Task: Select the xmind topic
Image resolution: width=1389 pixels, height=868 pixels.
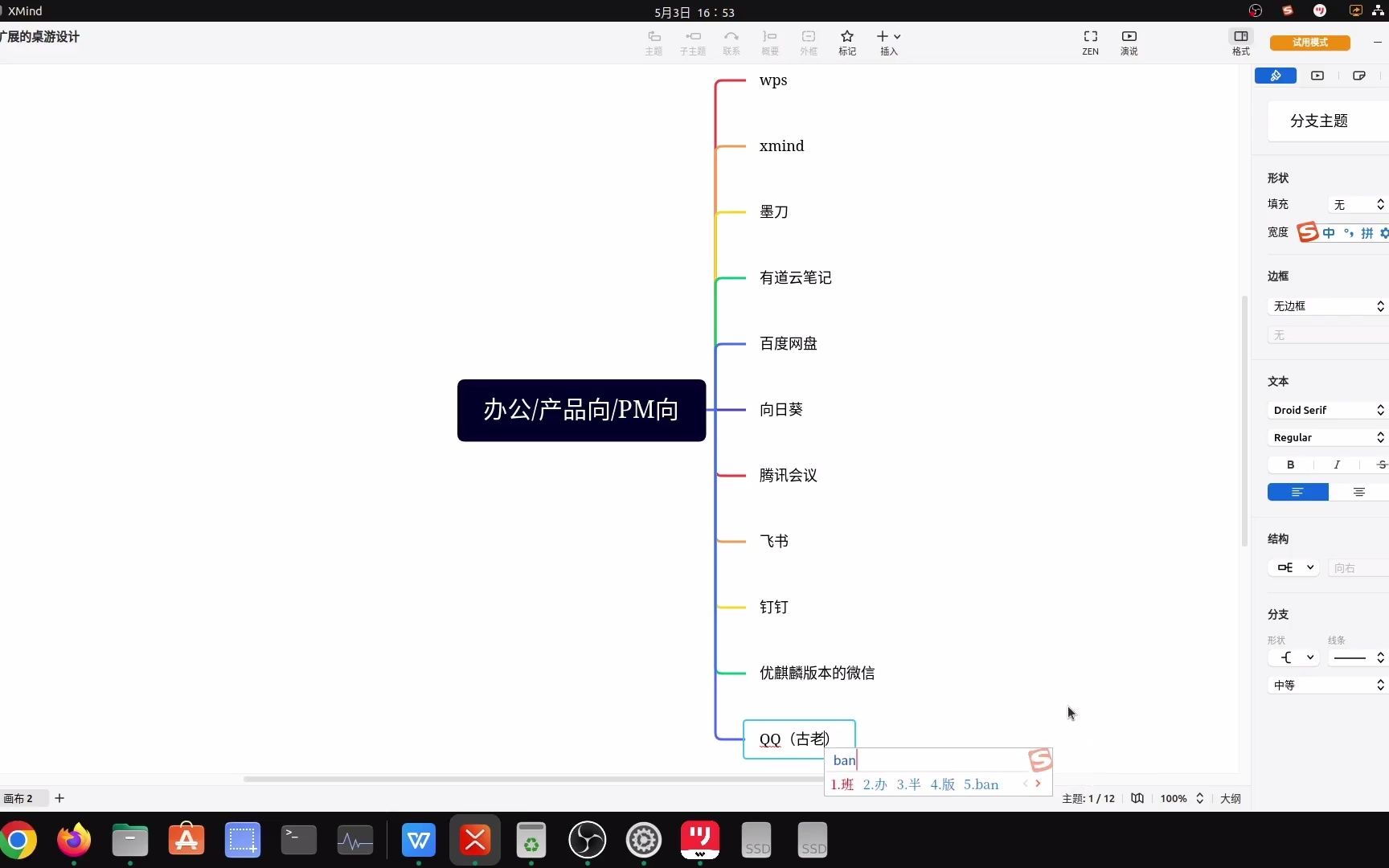Action: coord(781,146)
